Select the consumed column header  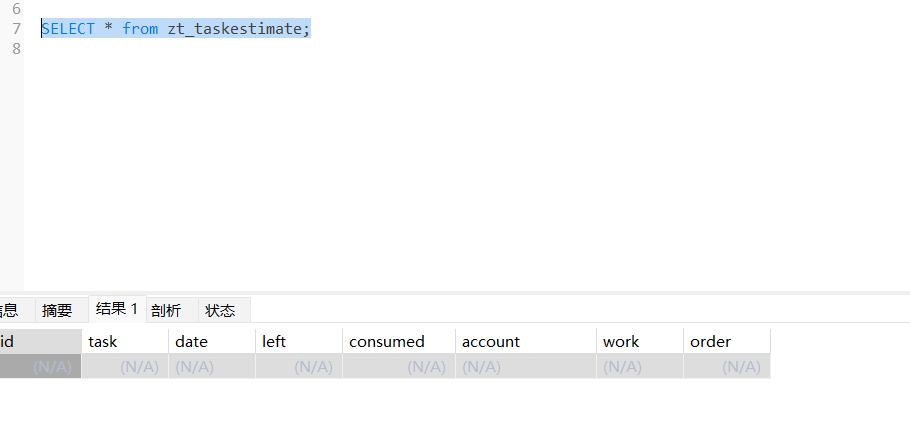tap(398, 341)
